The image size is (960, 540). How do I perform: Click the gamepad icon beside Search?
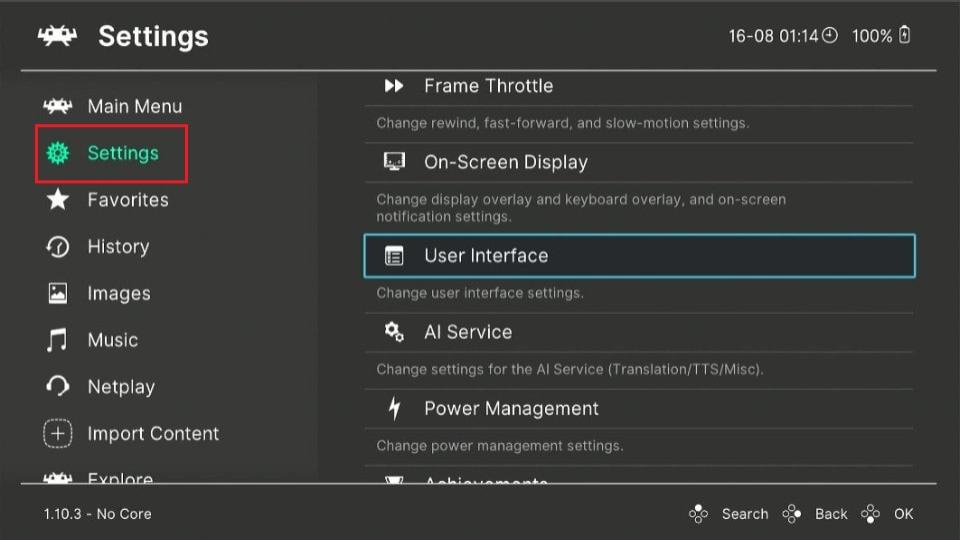[698, 514]
